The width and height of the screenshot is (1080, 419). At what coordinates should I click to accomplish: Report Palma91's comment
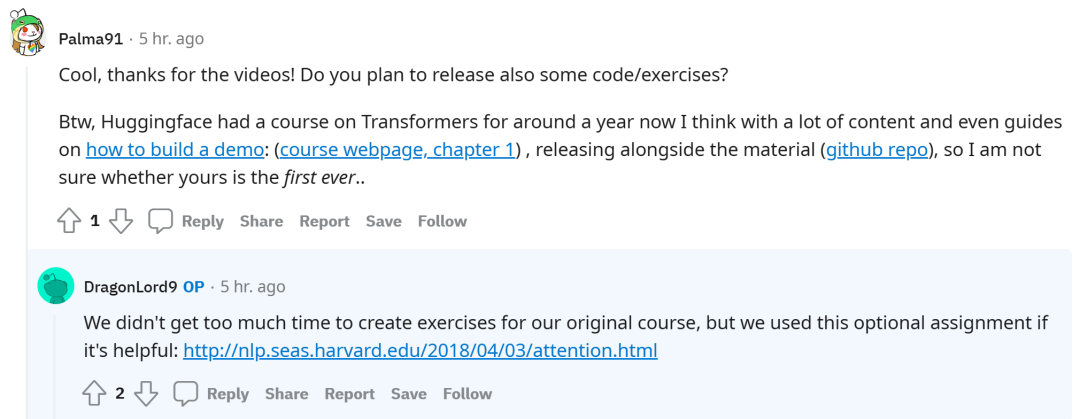click(325, 221)
